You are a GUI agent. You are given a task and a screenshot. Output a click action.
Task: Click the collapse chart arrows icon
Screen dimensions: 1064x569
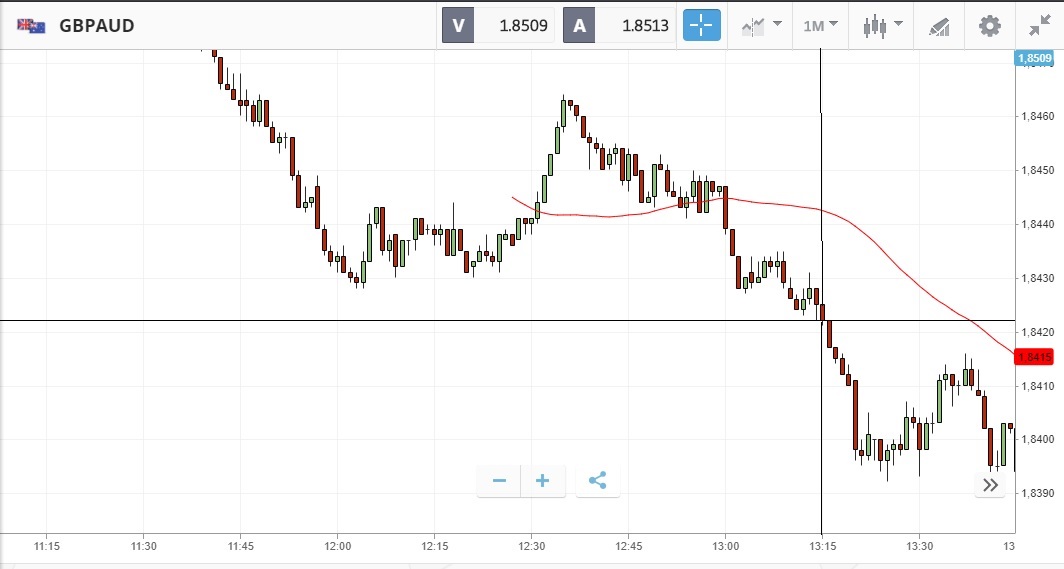coord(1040,25)
